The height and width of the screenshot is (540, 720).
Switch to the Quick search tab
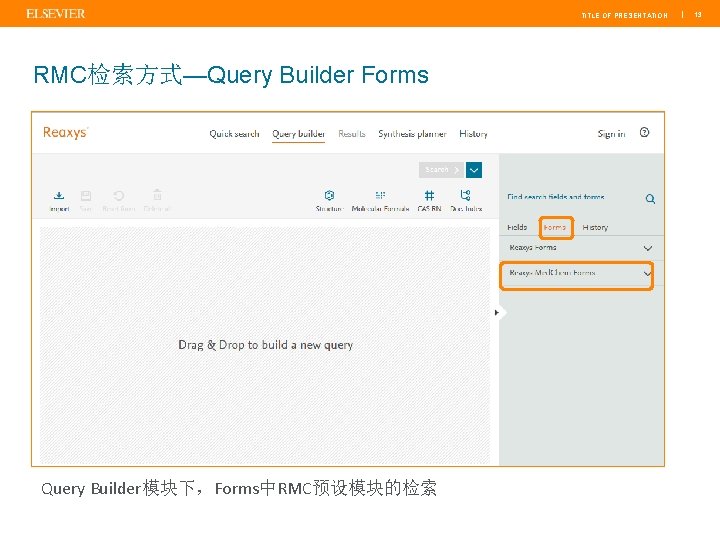click(x=234, y=134)
